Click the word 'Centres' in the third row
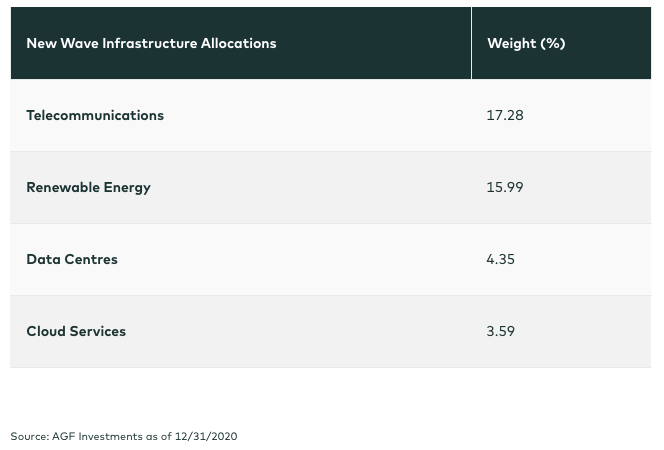 [x=91, y=259]
